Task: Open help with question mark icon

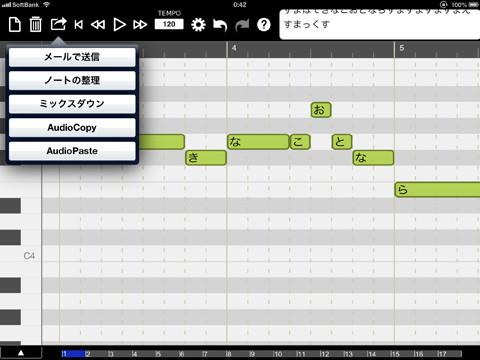Action: (x=264, y=25)
